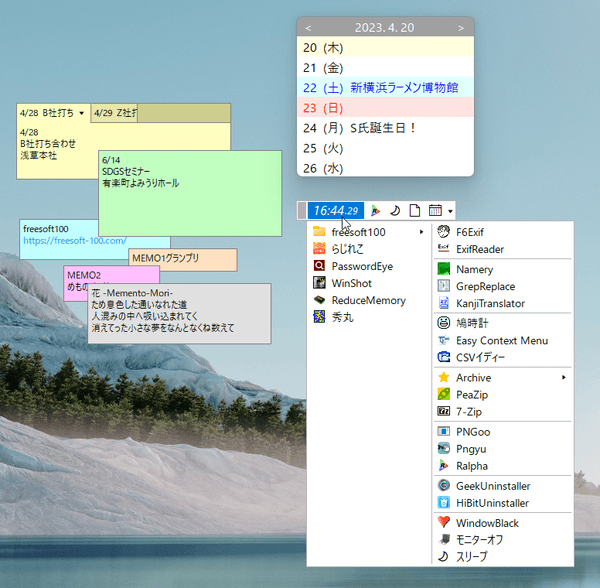Open F6Exif in the launcher menu
This screenshot has height=588, width=600.
[x=472, y=232]
